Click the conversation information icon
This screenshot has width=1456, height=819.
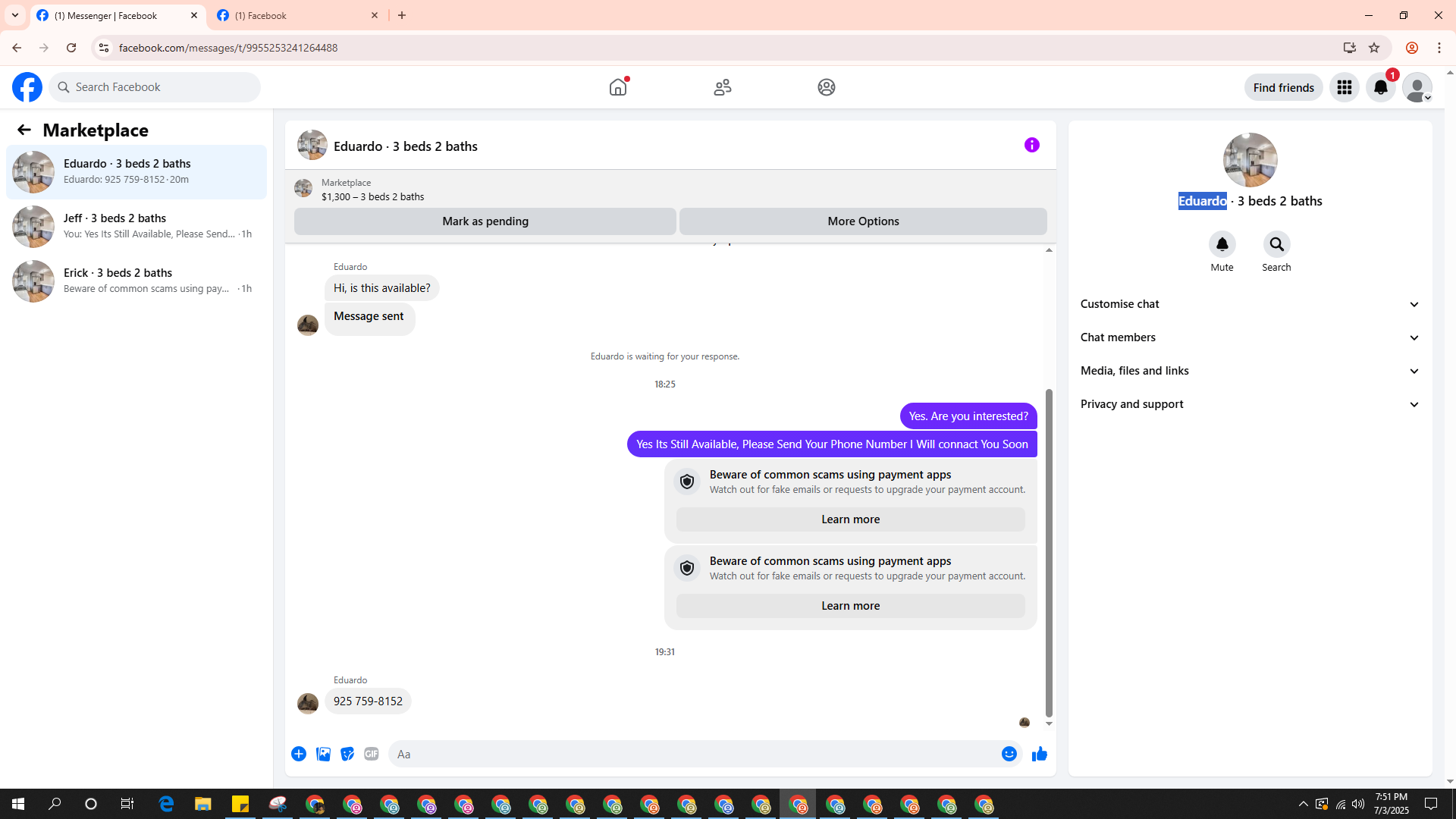(x=1031, y=145)
